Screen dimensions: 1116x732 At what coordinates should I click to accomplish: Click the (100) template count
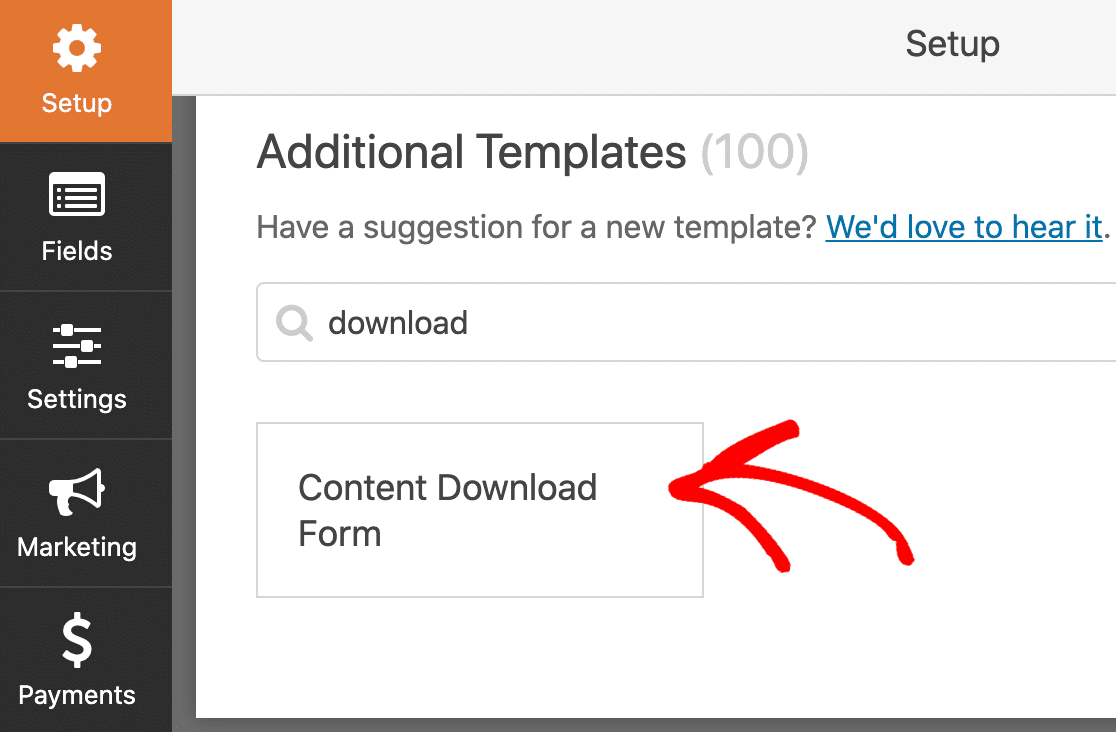[754, 152]
